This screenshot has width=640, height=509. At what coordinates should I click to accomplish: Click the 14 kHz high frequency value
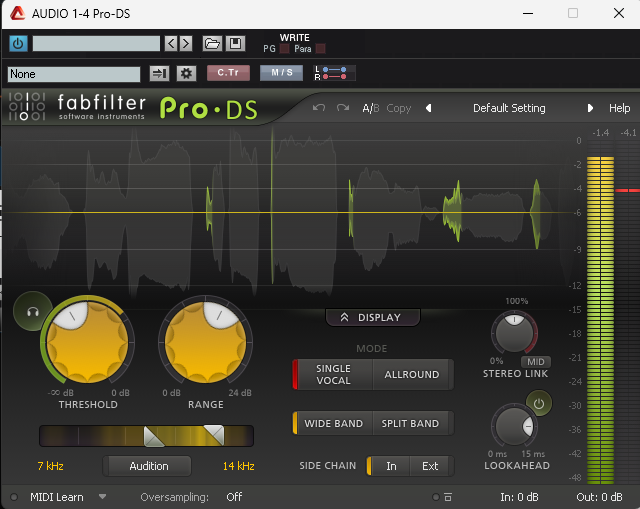click(239, 466)
